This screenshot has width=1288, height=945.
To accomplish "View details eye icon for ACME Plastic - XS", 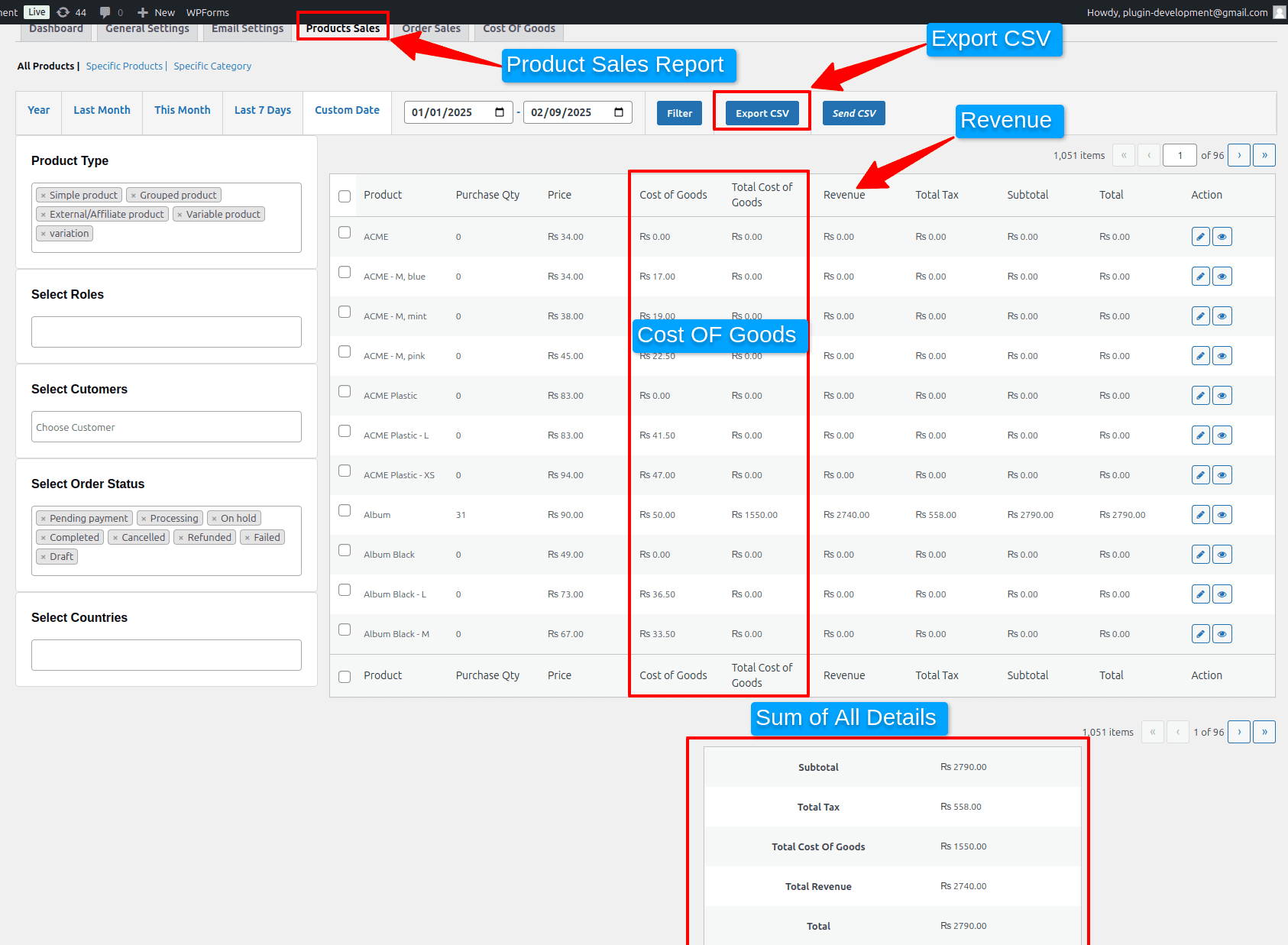I will pyautogui.click(x=1222, y=475).
